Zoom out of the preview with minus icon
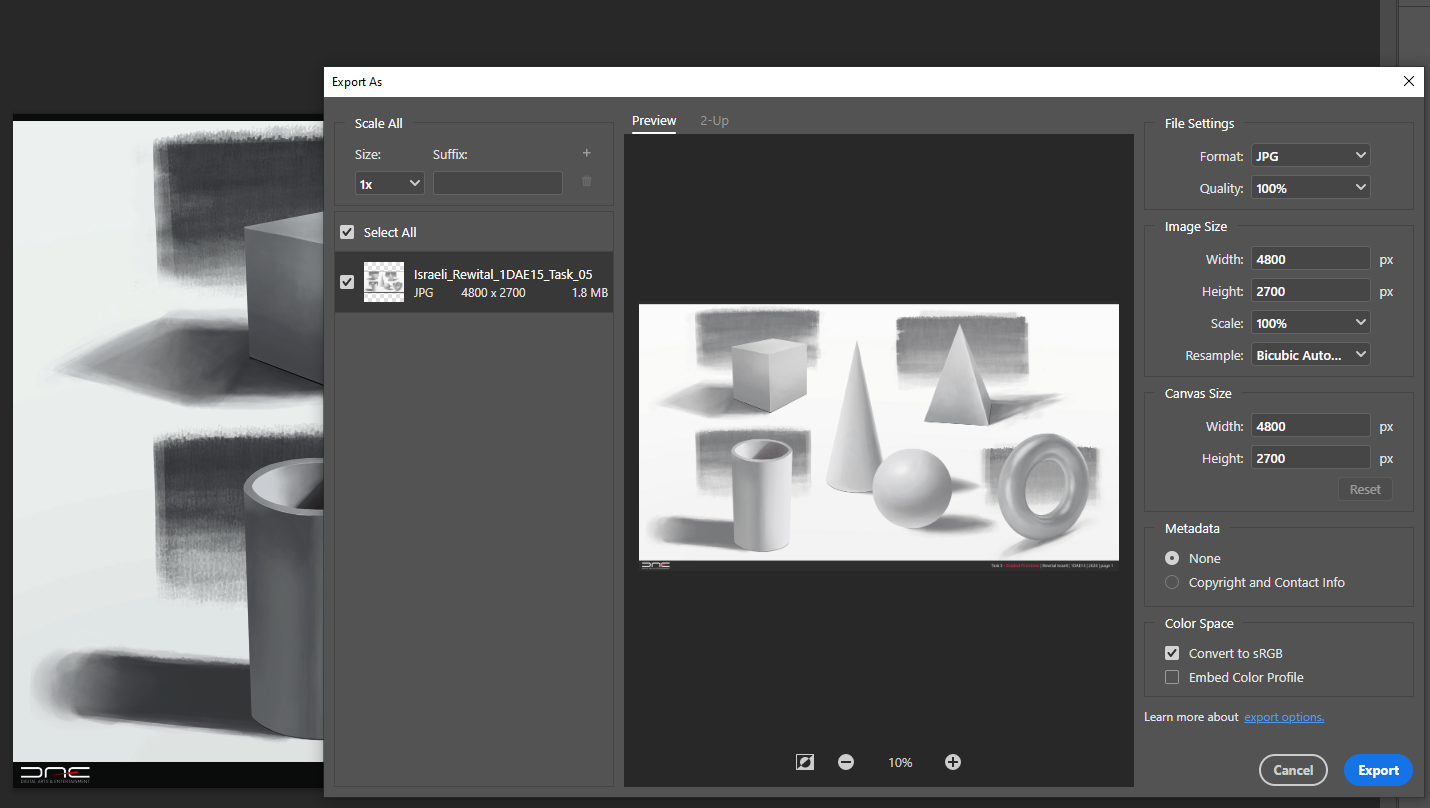 846,762
